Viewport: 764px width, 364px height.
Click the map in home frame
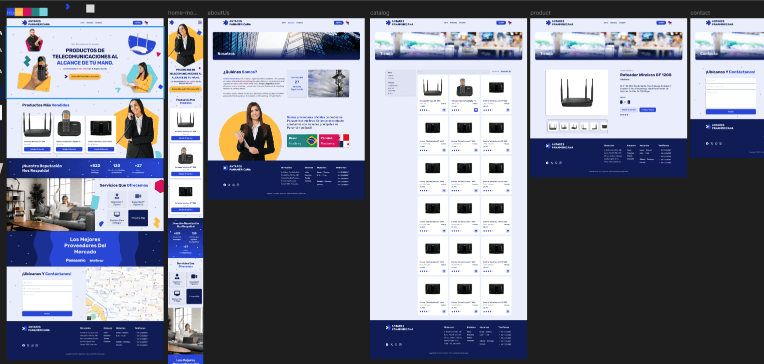point(125,294)
